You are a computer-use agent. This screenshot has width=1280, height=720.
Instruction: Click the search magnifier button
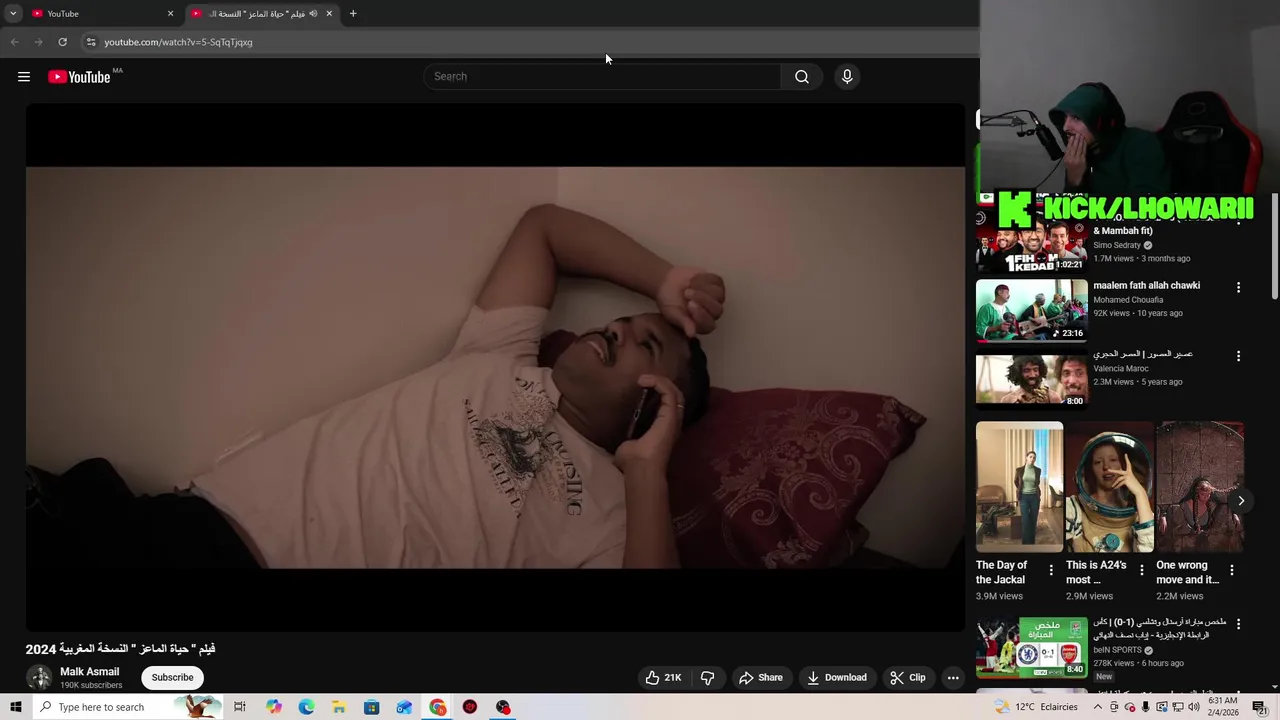pos(801,77)
